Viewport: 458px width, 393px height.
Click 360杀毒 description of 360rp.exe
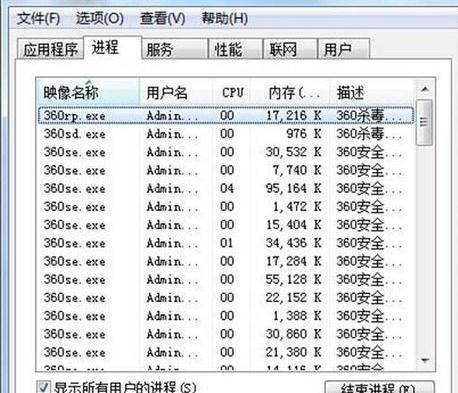pos(369,116)
